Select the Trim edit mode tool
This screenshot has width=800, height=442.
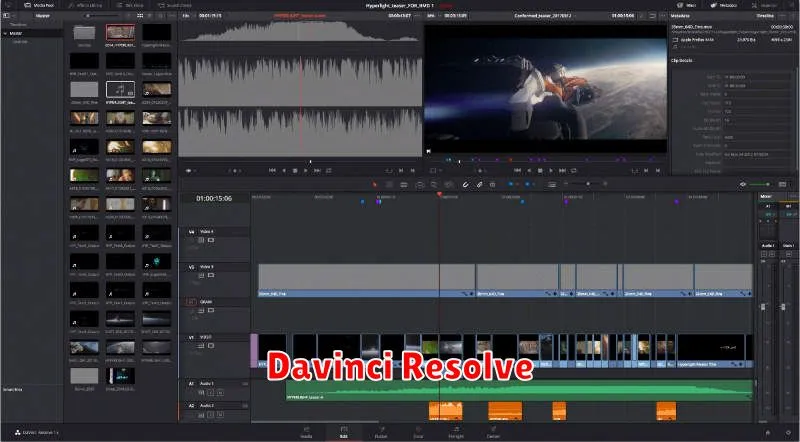click(389, 184)
